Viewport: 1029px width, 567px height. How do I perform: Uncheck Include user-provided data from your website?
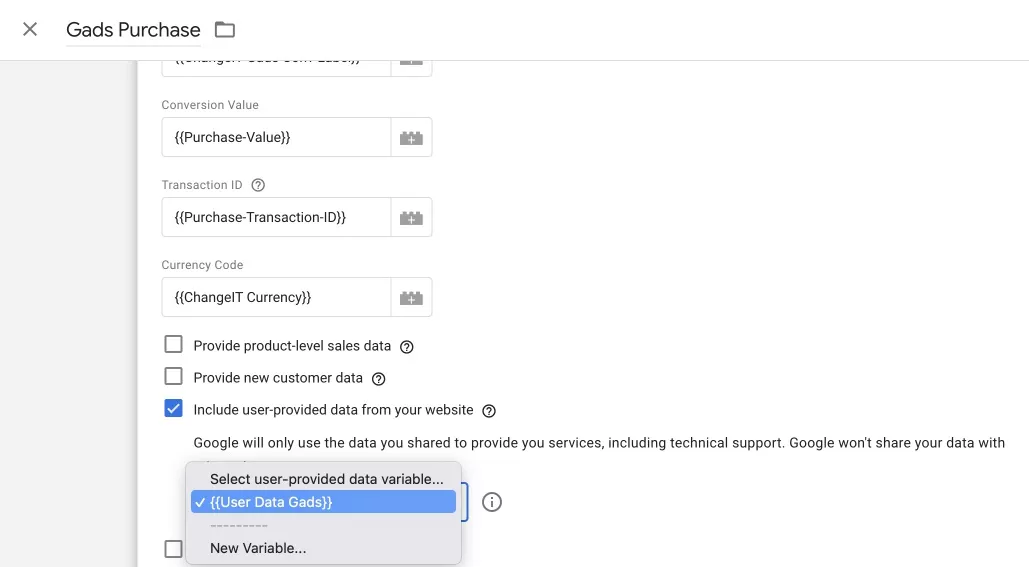tap(173, 408)
